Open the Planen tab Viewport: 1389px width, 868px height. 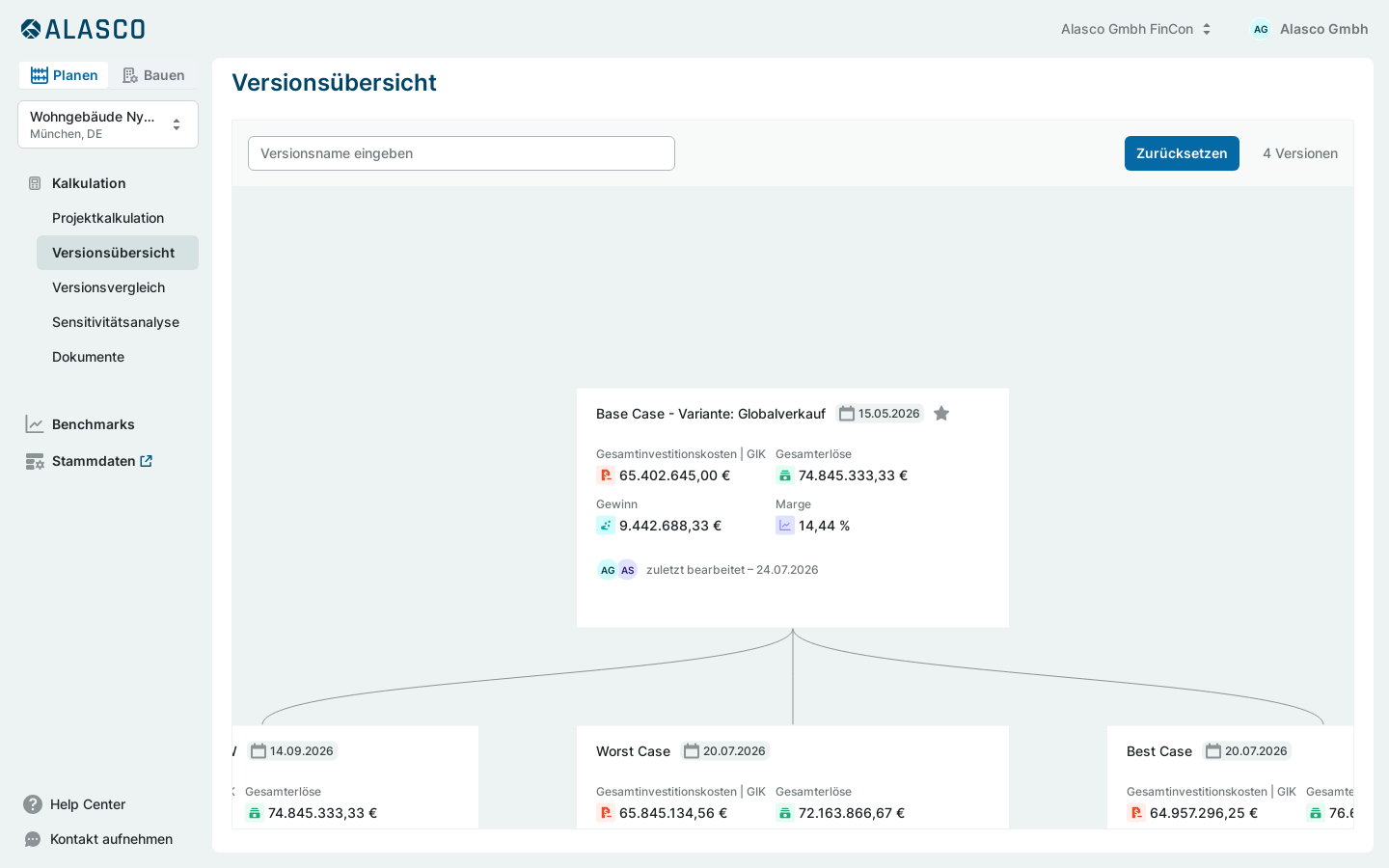(64, 75)
